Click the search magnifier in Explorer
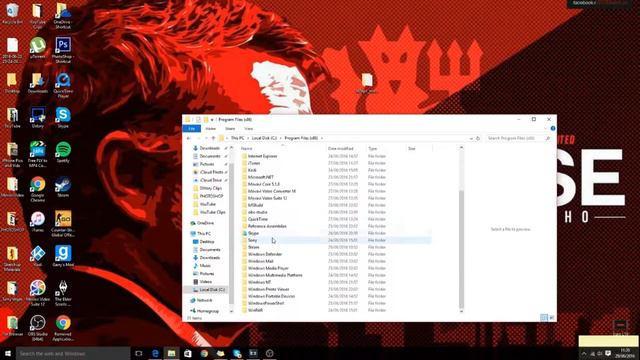Screen dimensions: 640x360 pos(548,138)
